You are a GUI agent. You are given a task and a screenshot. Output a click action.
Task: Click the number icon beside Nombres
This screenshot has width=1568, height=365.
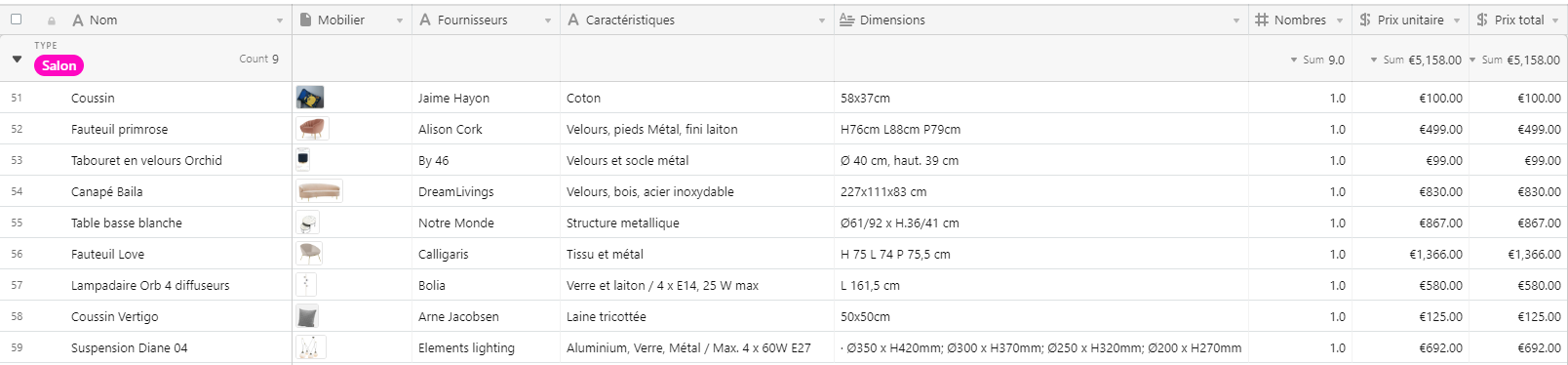tap(1262, 20)
